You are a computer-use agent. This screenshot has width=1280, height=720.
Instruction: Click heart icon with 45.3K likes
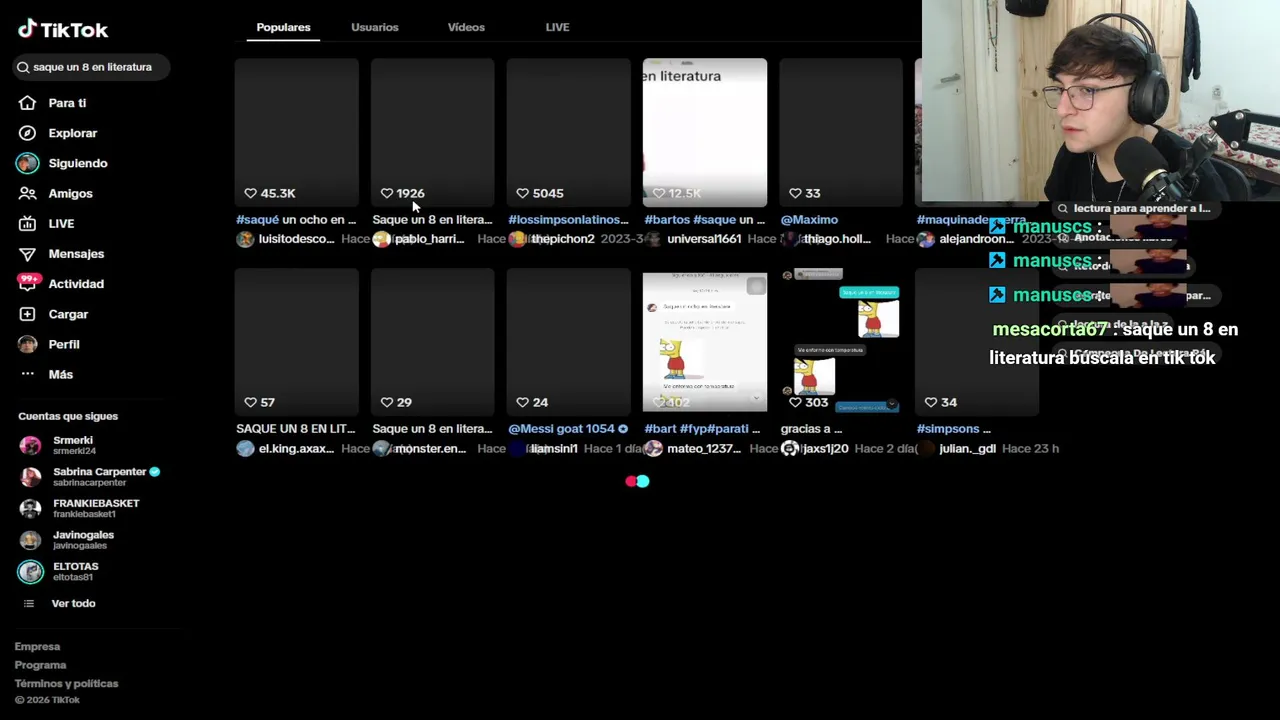[x=250, y=193]
